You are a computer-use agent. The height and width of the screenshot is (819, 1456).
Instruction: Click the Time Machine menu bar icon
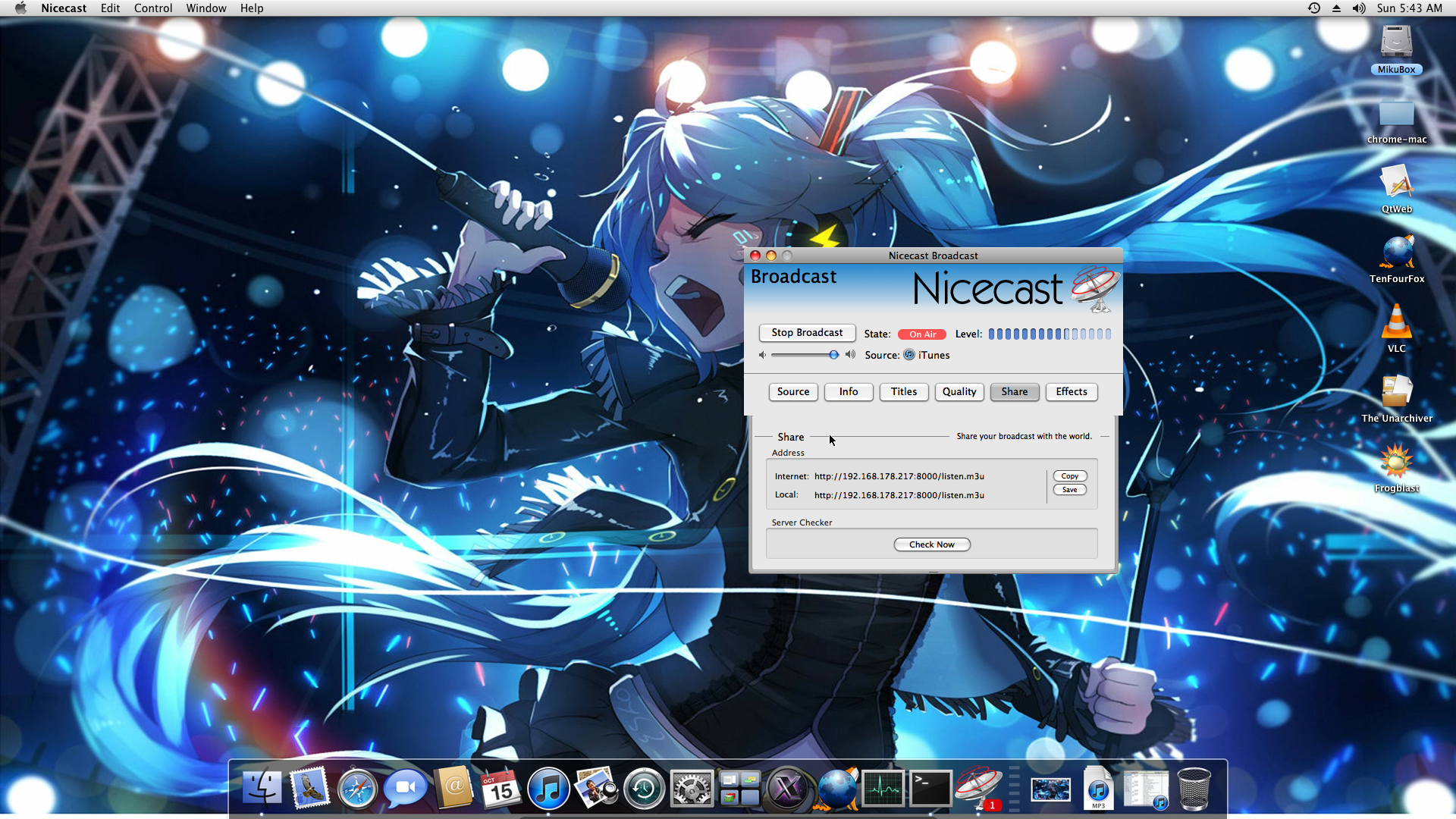[x=1314, y=8]
